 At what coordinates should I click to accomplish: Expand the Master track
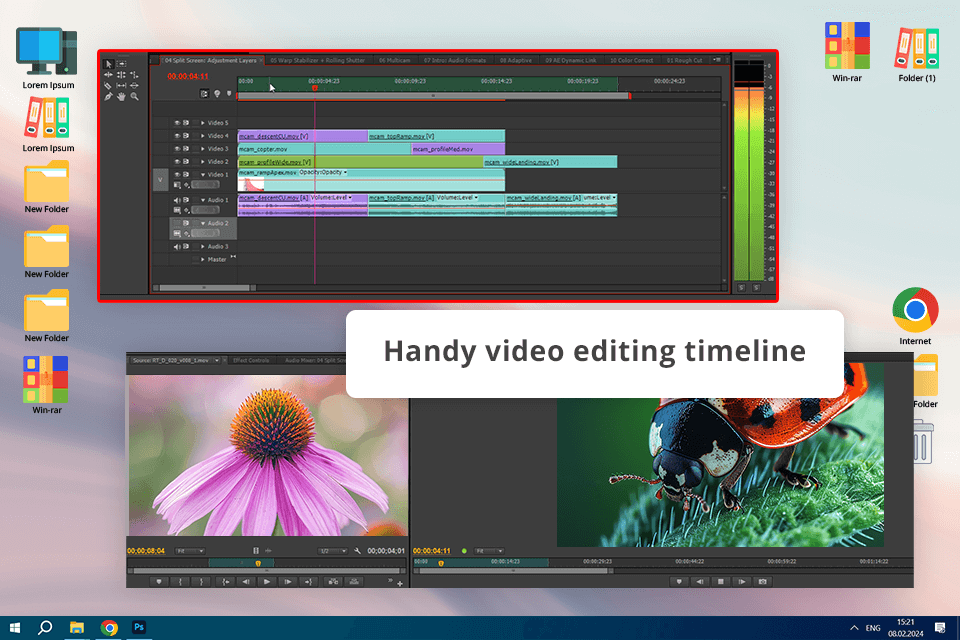(203, 259)
